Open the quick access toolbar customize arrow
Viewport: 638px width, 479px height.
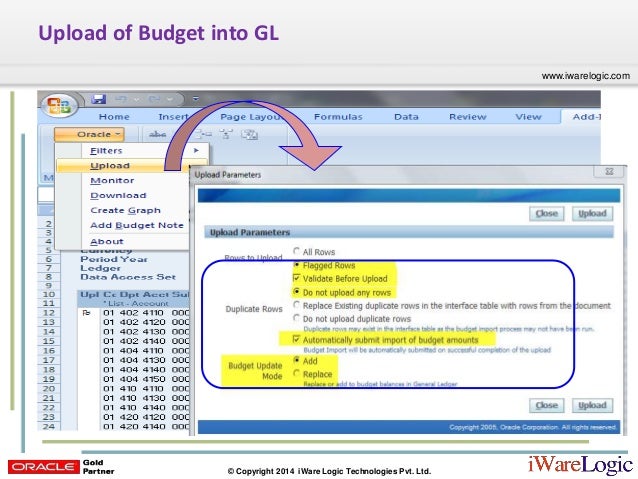point(196,98)
